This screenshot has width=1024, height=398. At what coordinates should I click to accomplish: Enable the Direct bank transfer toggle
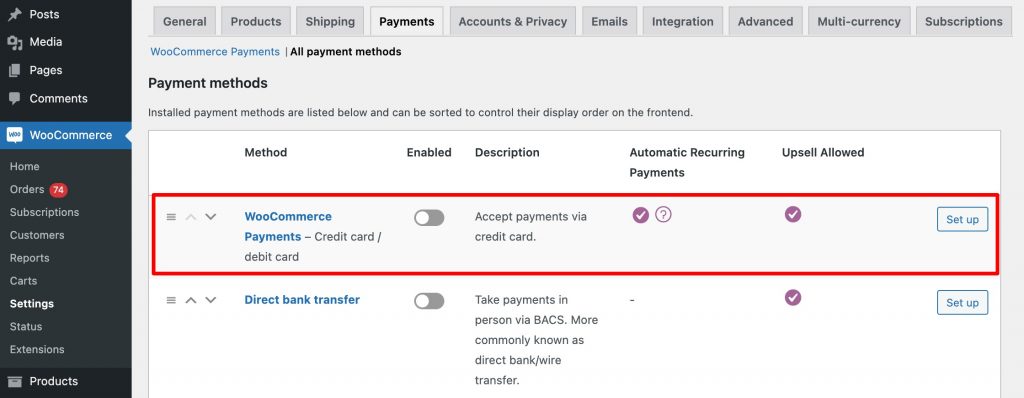tap(429, 301)
